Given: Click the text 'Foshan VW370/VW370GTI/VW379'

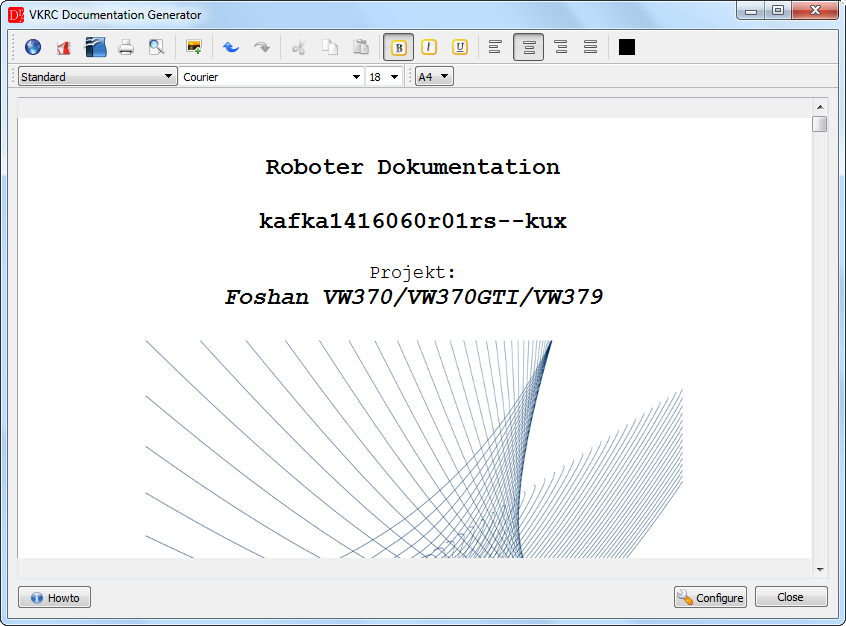Looking at the screenshot, I should [414, 297].
